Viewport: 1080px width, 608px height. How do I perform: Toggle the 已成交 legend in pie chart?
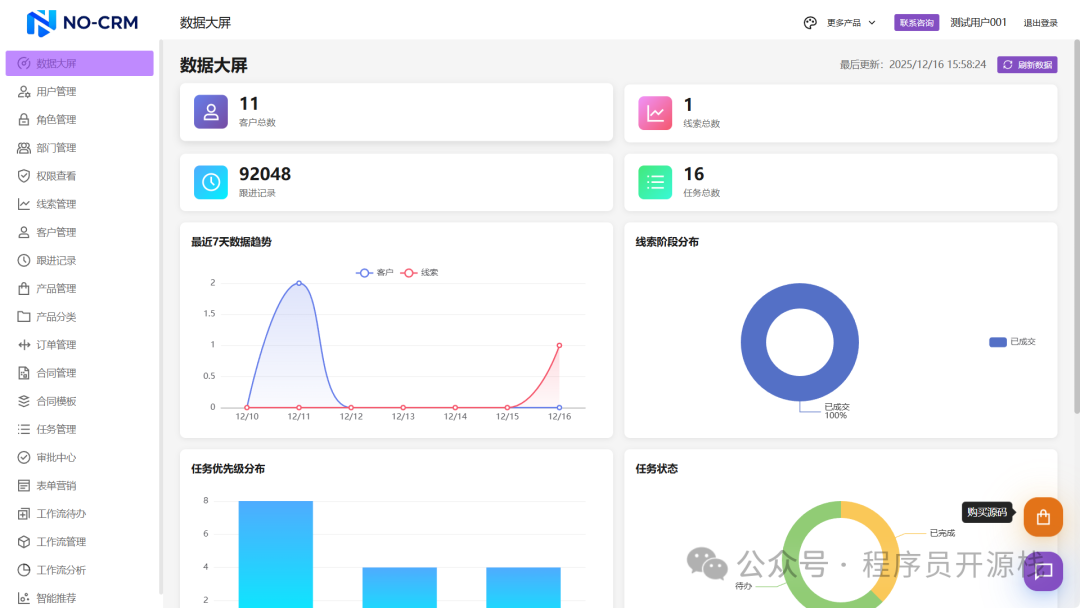(1012, 342)
